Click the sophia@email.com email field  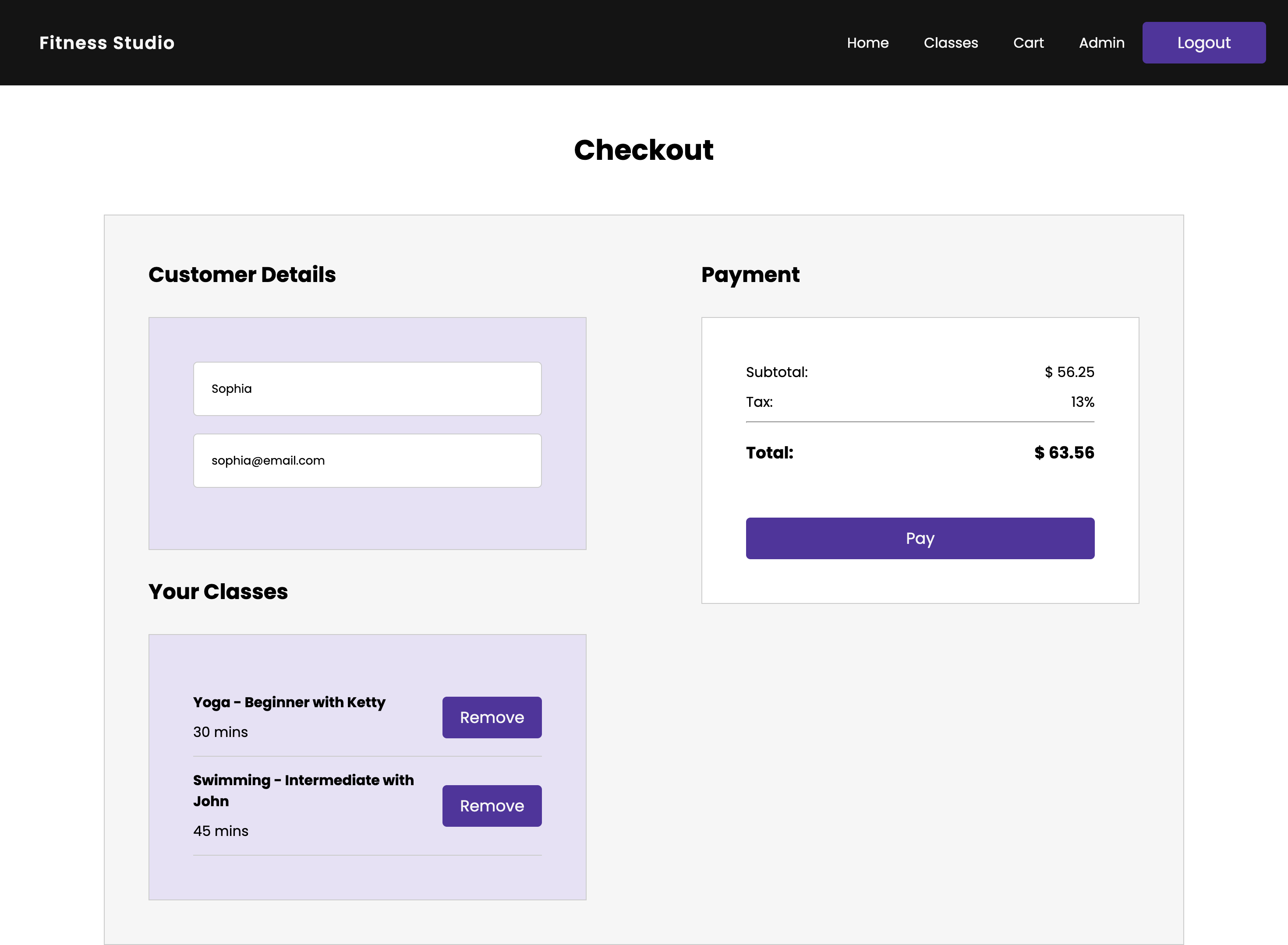367,460
